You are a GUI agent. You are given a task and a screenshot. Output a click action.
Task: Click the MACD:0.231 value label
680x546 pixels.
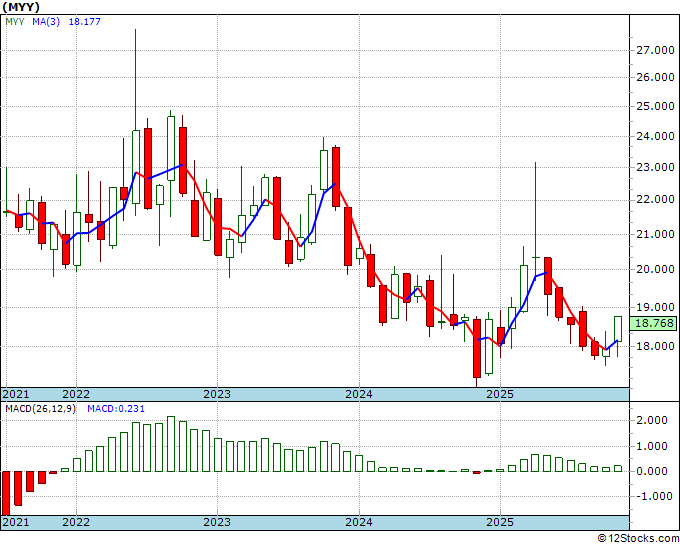116,409
